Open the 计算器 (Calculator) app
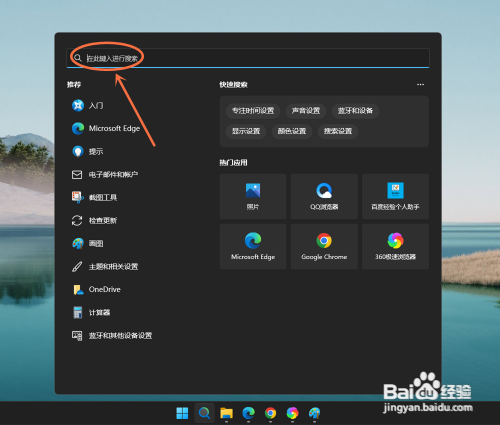The width and height of the screenshot is (500, 425). [91, 312]
